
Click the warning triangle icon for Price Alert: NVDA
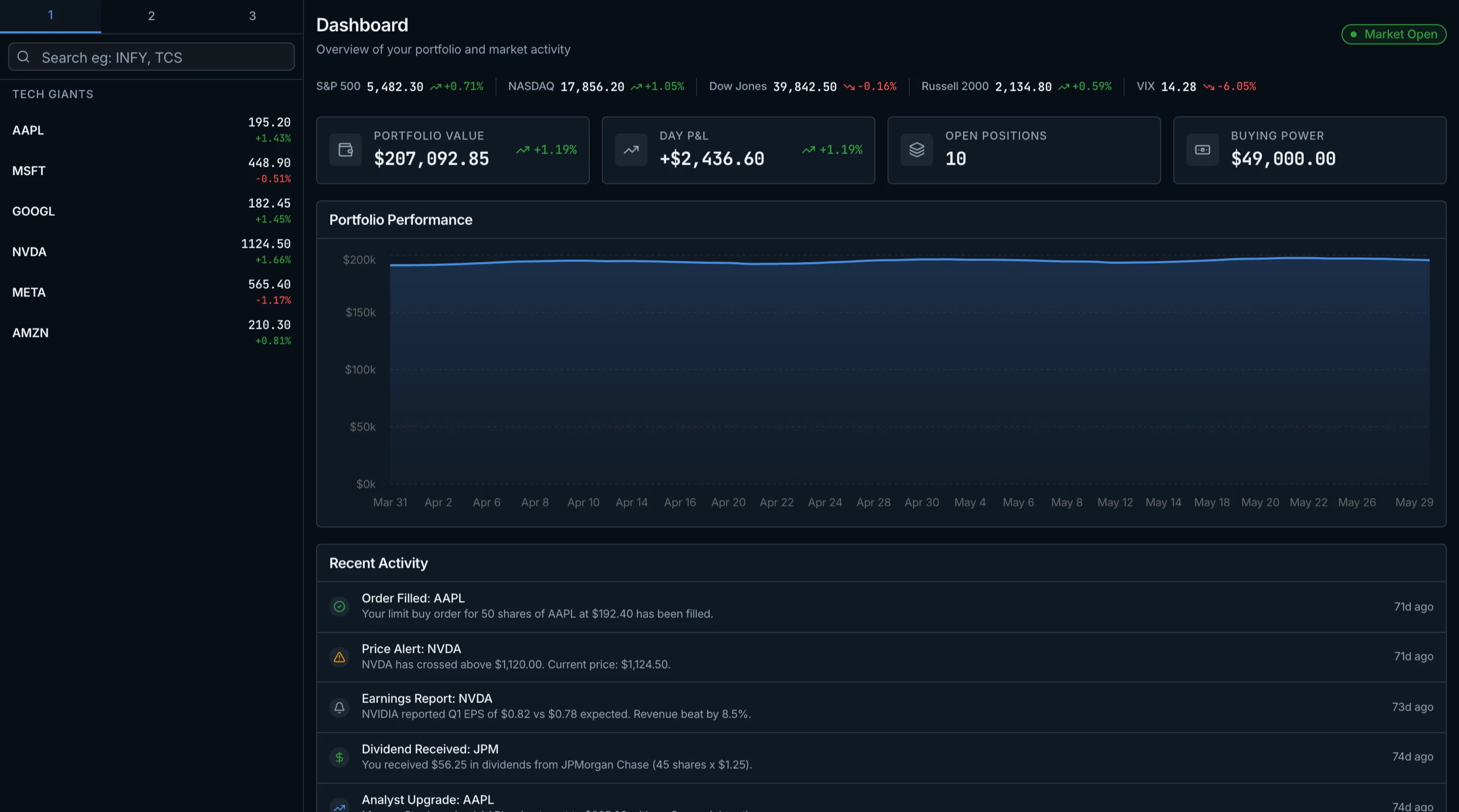tap(339, 657)
